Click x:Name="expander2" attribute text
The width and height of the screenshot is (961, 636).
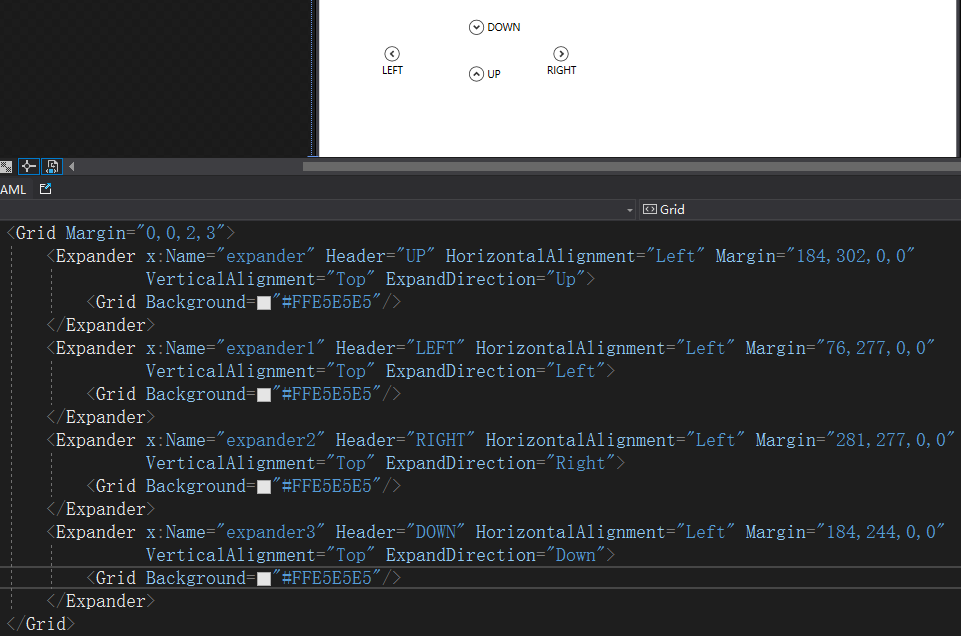coord(235,440)
